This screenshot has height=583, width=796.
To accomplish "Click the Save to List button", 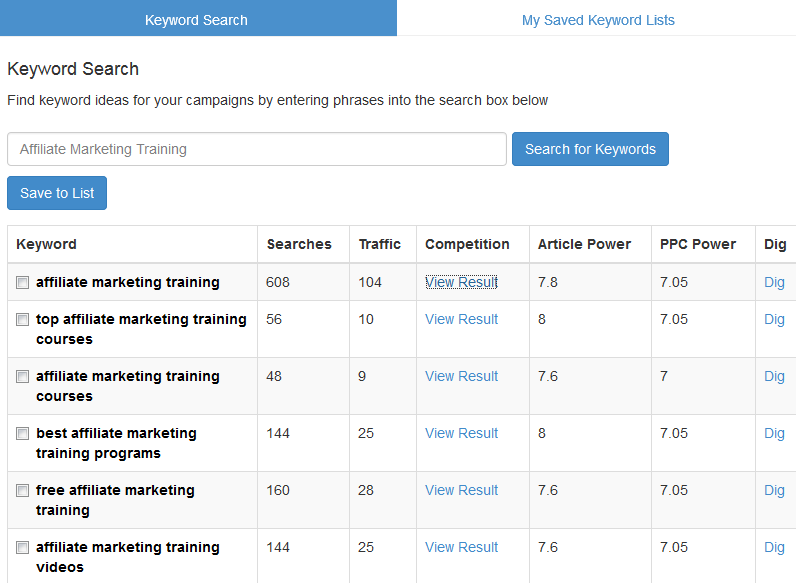I will [x=57, y=193].
